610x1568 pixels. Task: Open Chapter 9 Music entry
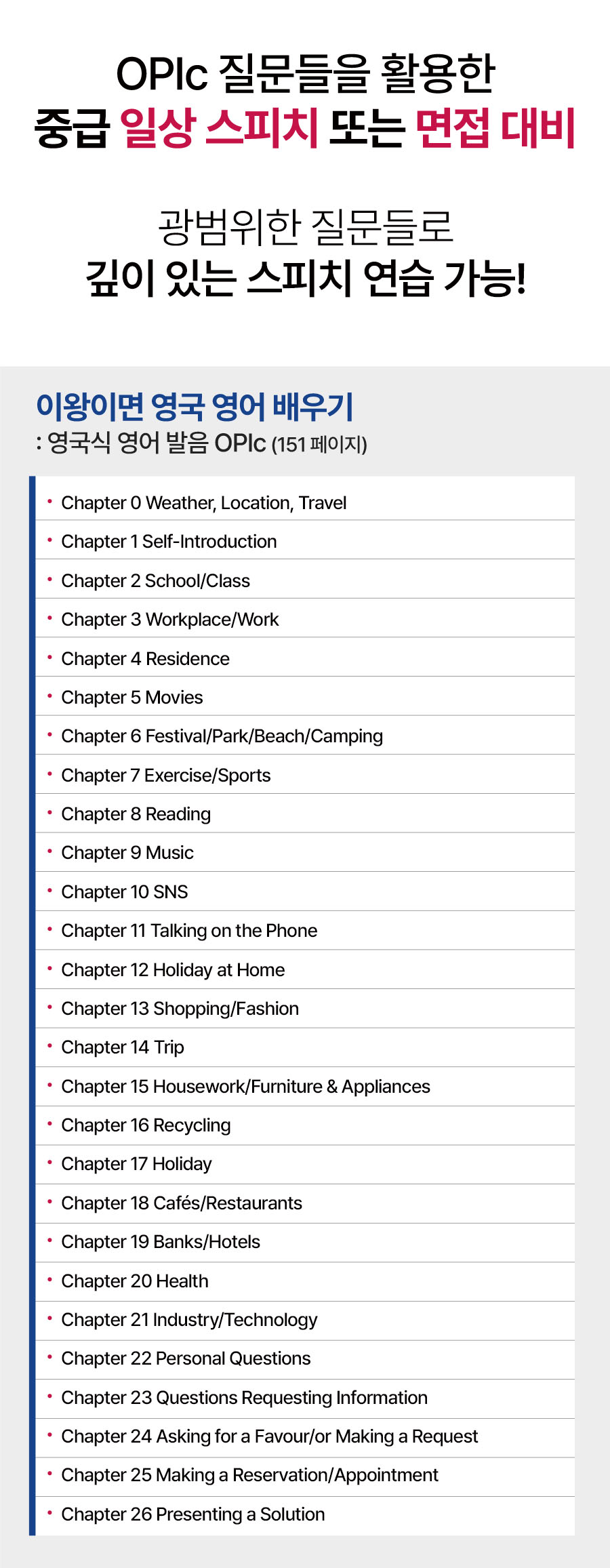(x=127, y=853)
